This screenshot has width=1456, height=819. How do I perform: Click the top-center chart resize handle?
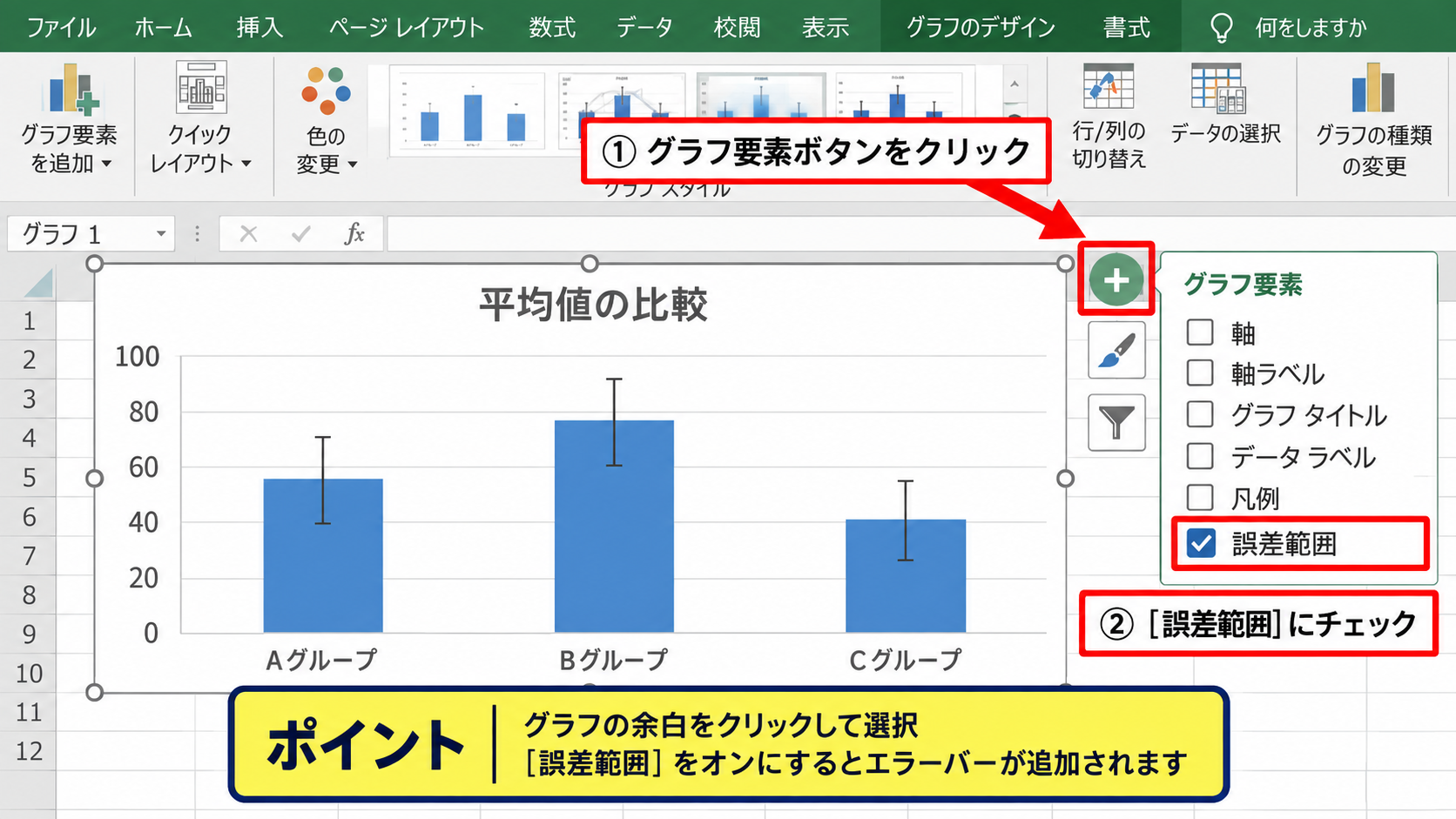click(x=590, y=264)
